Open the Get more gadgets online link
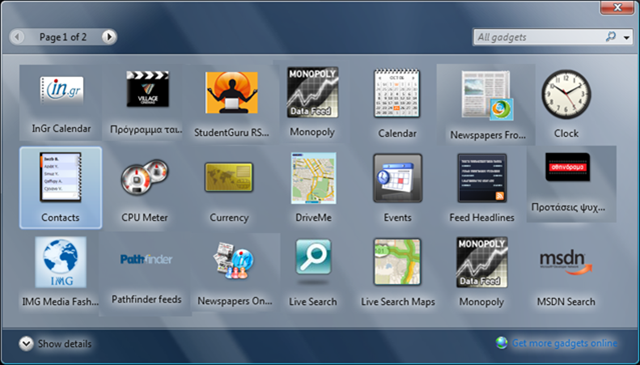 coord(564,343)
